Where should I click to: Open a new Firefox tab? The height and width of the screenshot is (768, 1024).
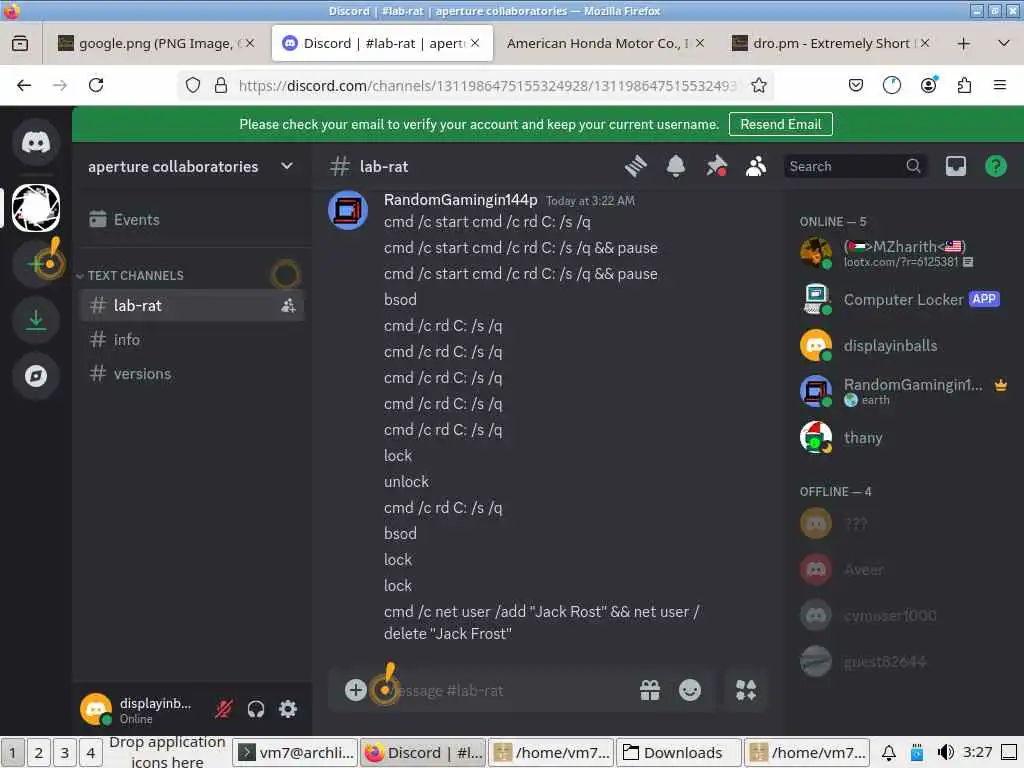tap(963, 44)
